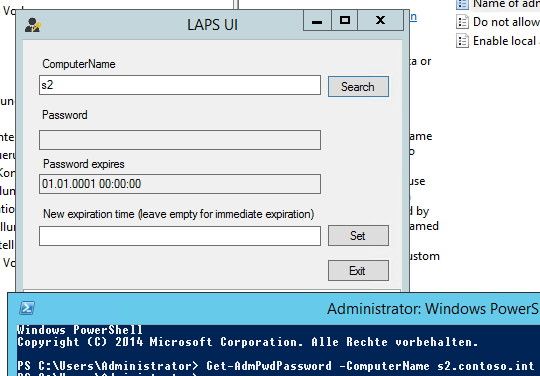This screenshot has height=376, width=540.
Task: Click the 'Name of adm' policy setting icon
Action: pos(463,4)
